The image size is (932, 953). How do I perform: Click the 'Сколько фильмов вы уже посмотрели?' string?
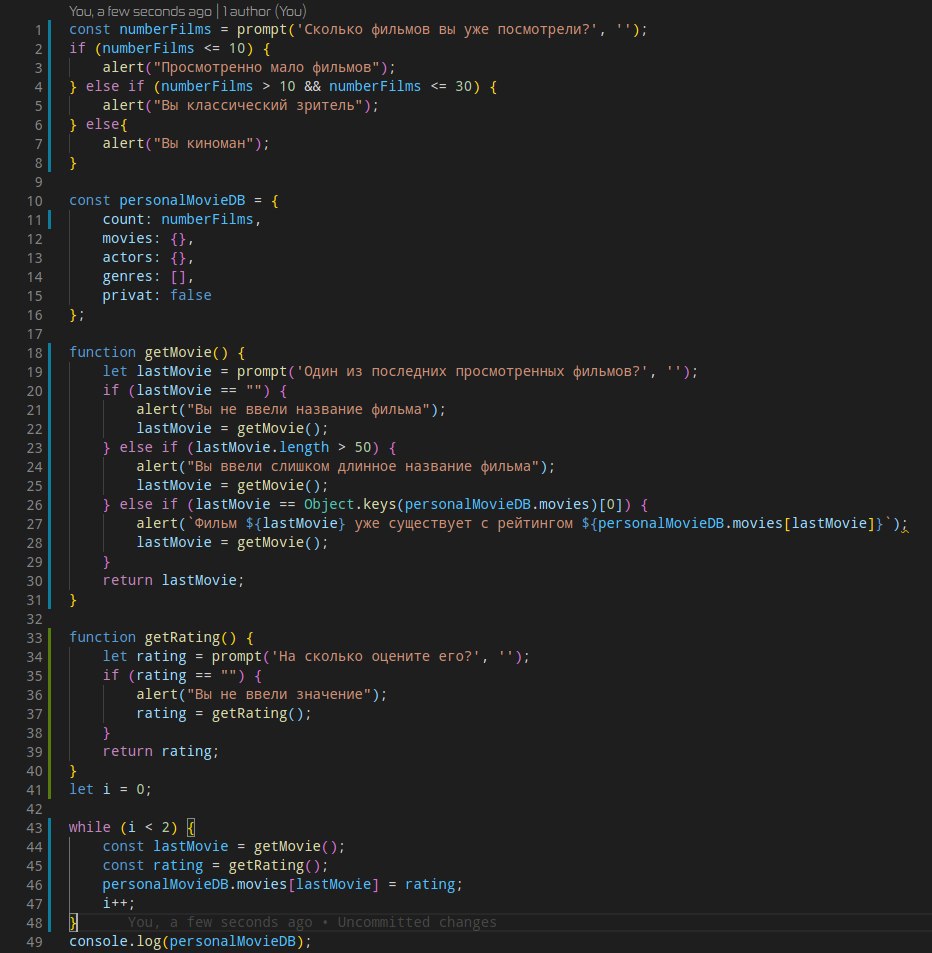click(447, 29)
